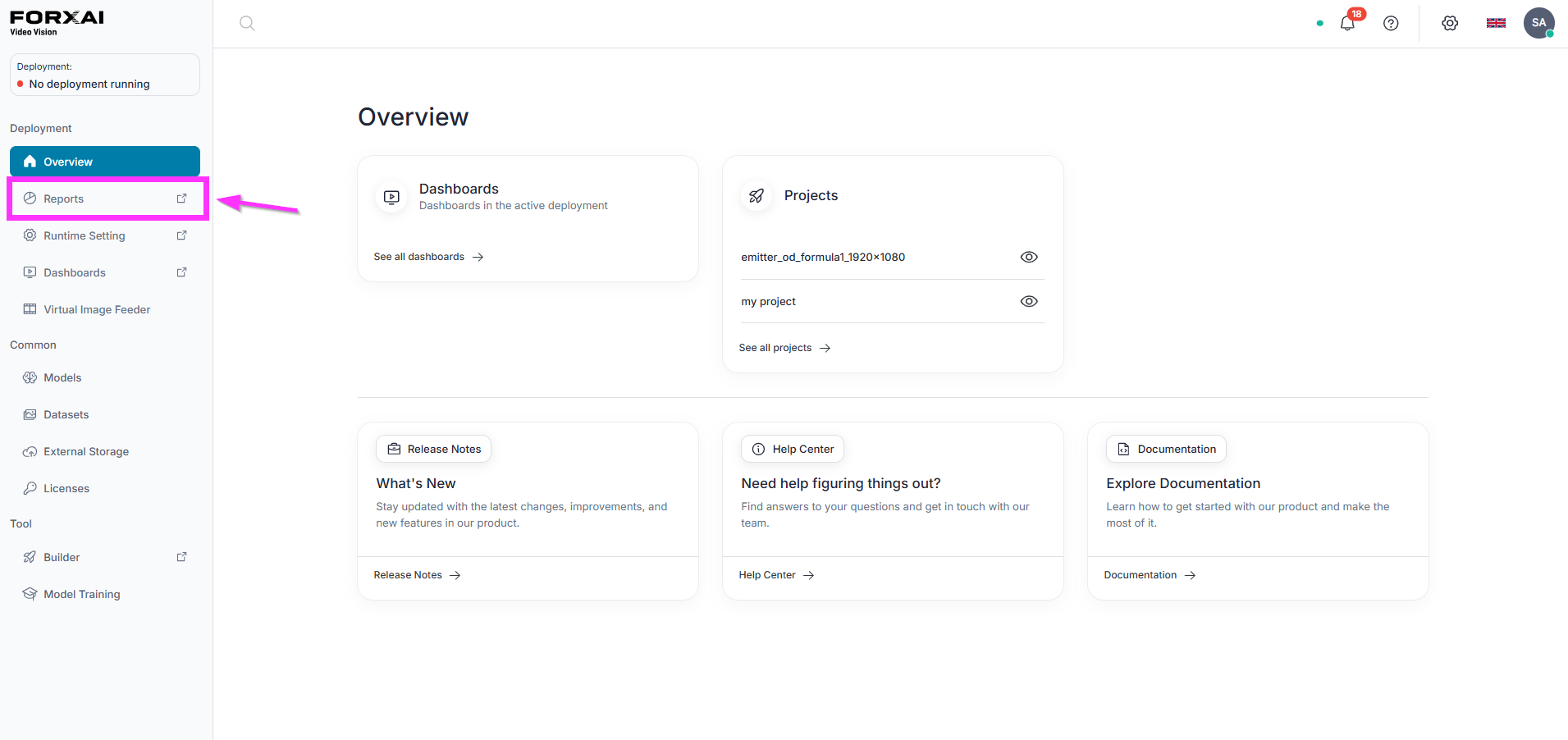Open Virtual Image Feeder

(x=105, y=309)
